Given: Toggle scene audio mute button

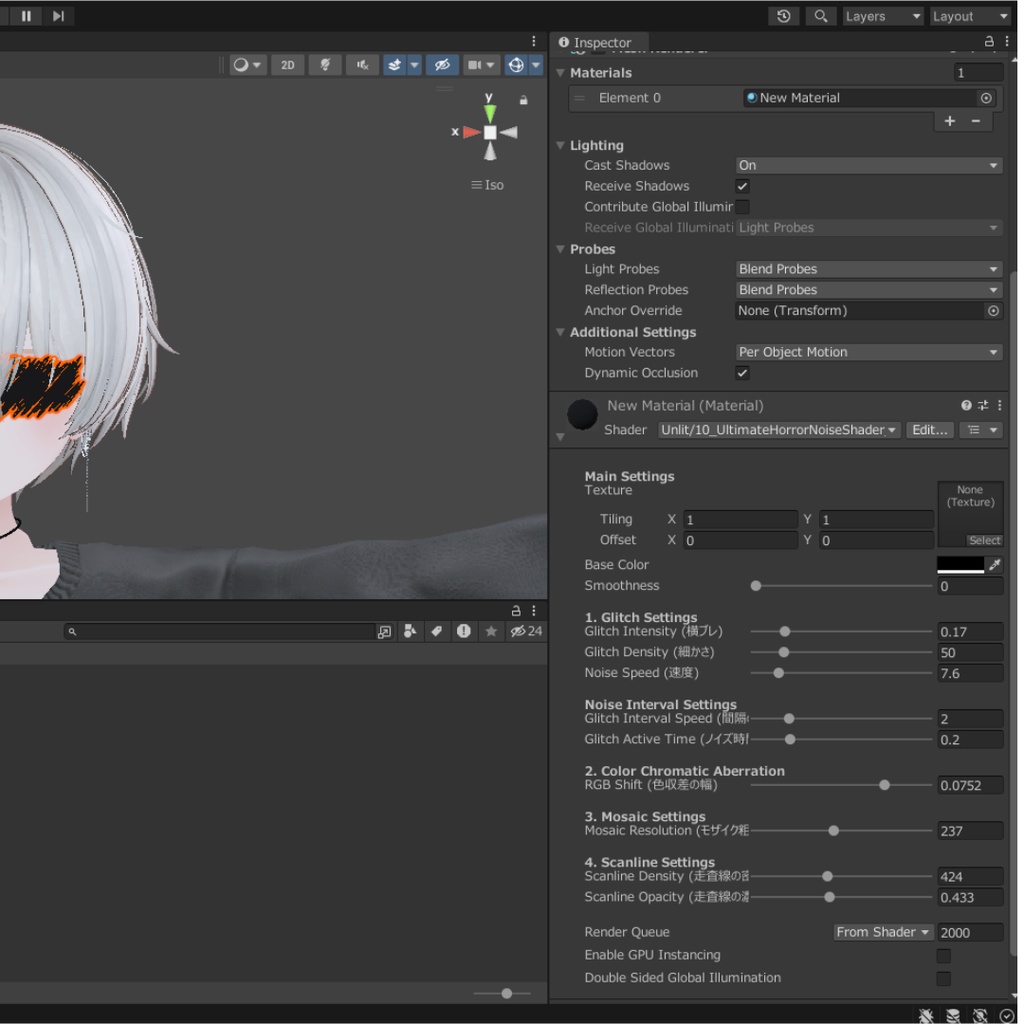Looking at the screenshot, I should (362, 65).
